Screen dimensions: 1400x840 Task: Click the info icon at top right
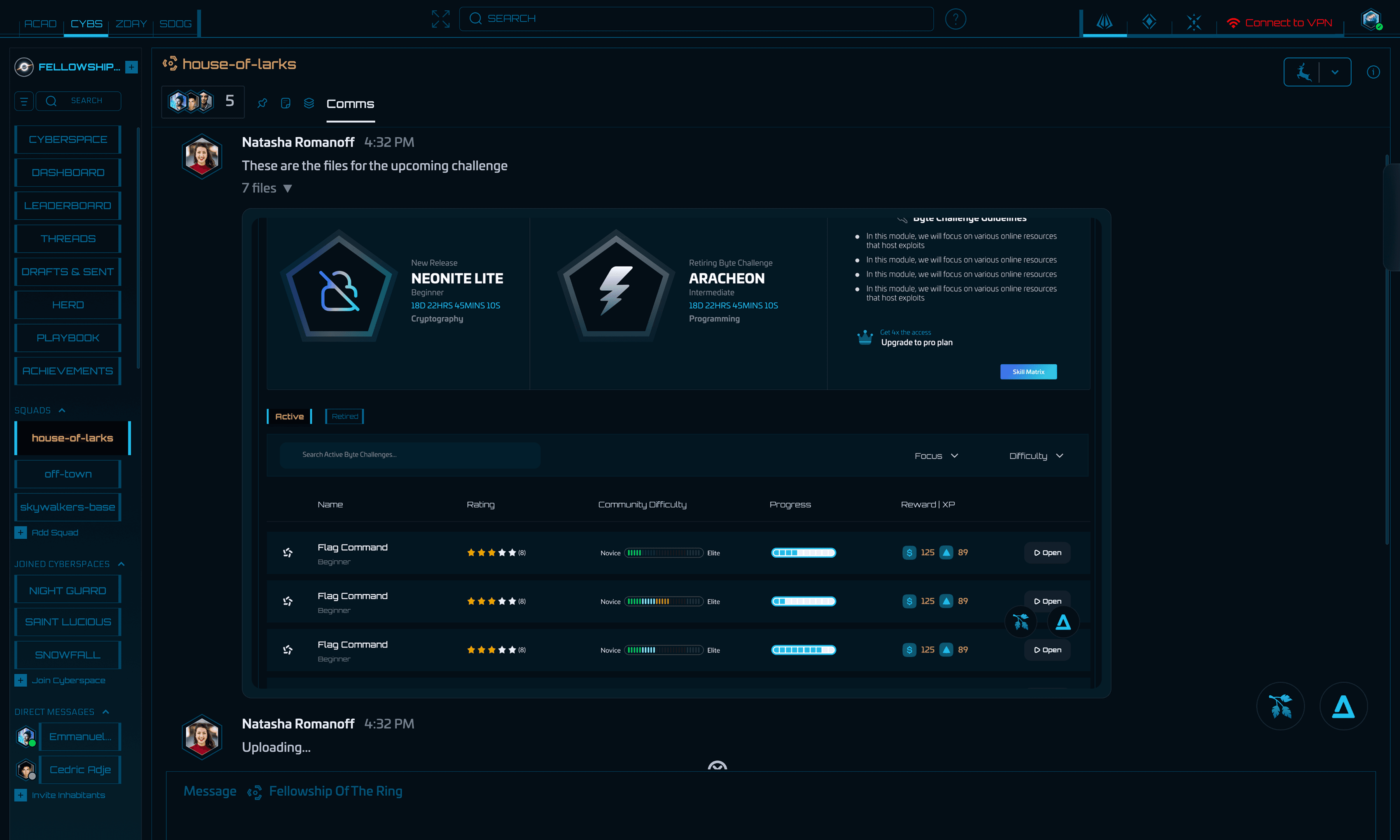click(1373, 72)
